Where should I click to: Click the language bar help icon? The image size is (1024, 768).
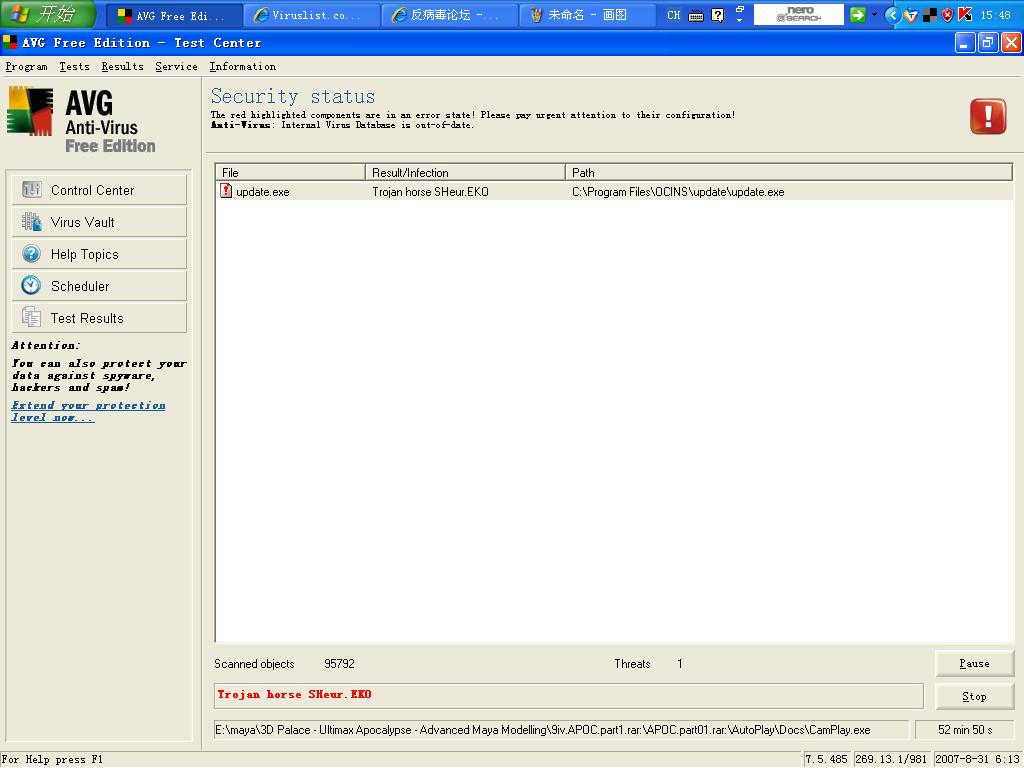point(718,15)
